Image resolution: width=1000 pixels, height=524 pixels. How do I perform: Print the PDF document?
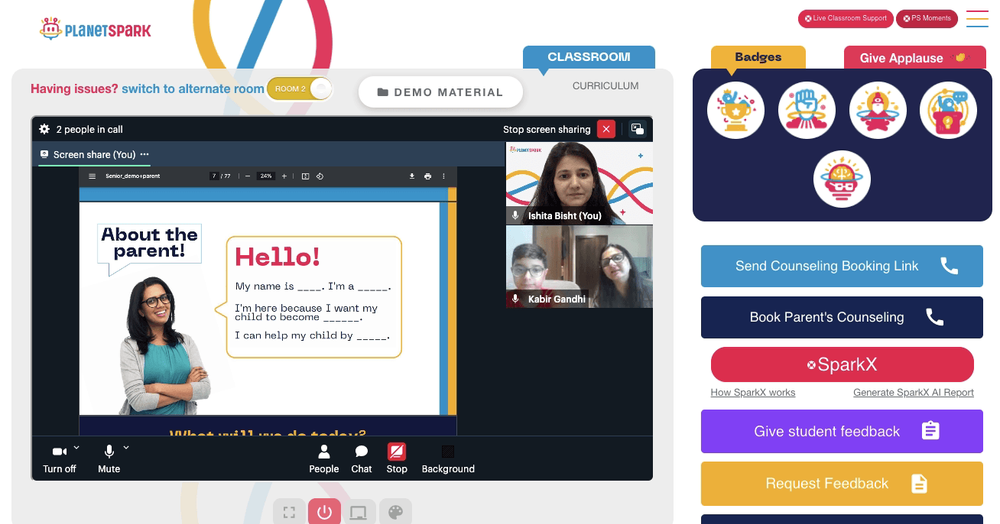(427, 176)
